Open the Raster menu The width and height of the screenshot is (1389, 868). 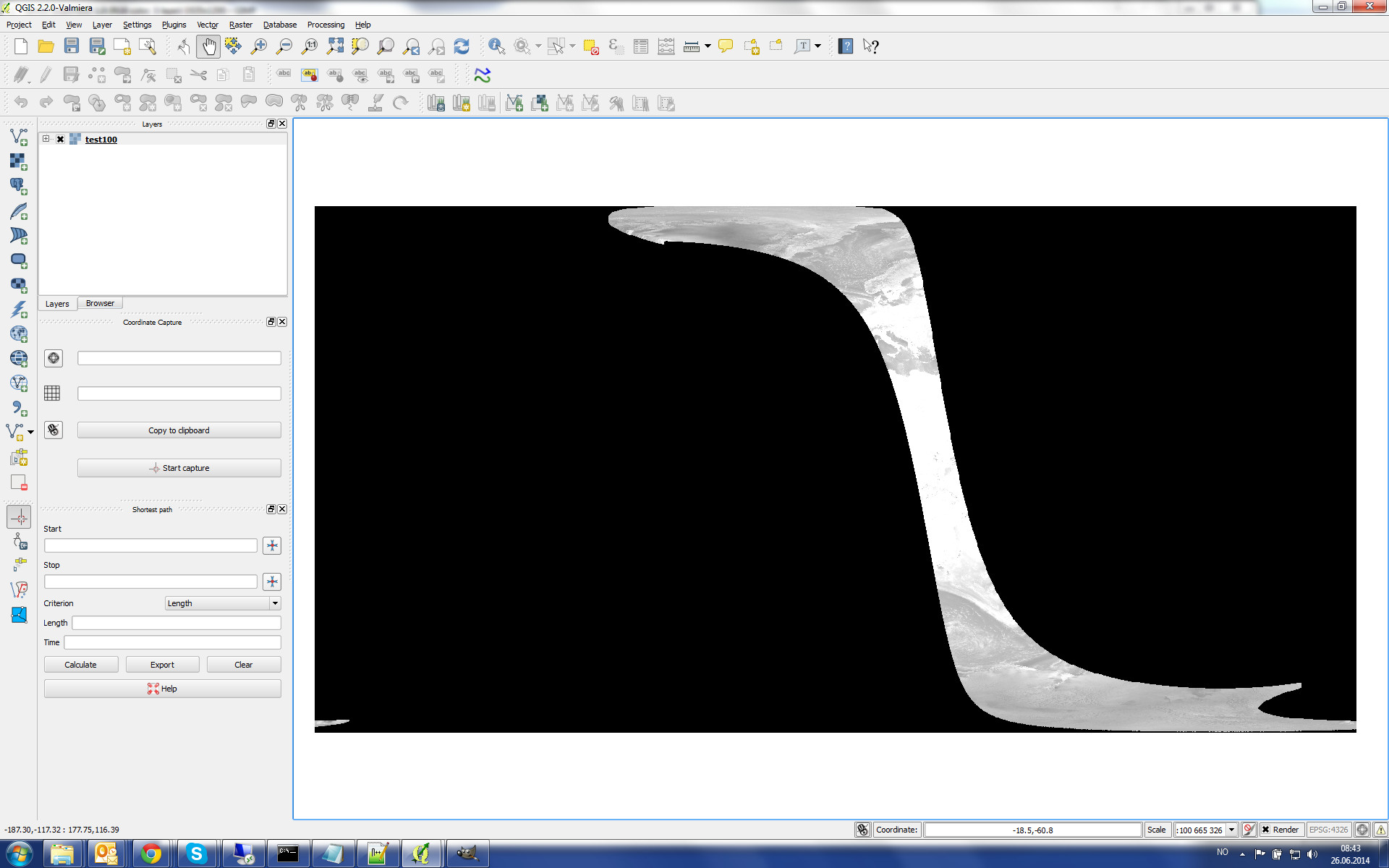(241, 25)
